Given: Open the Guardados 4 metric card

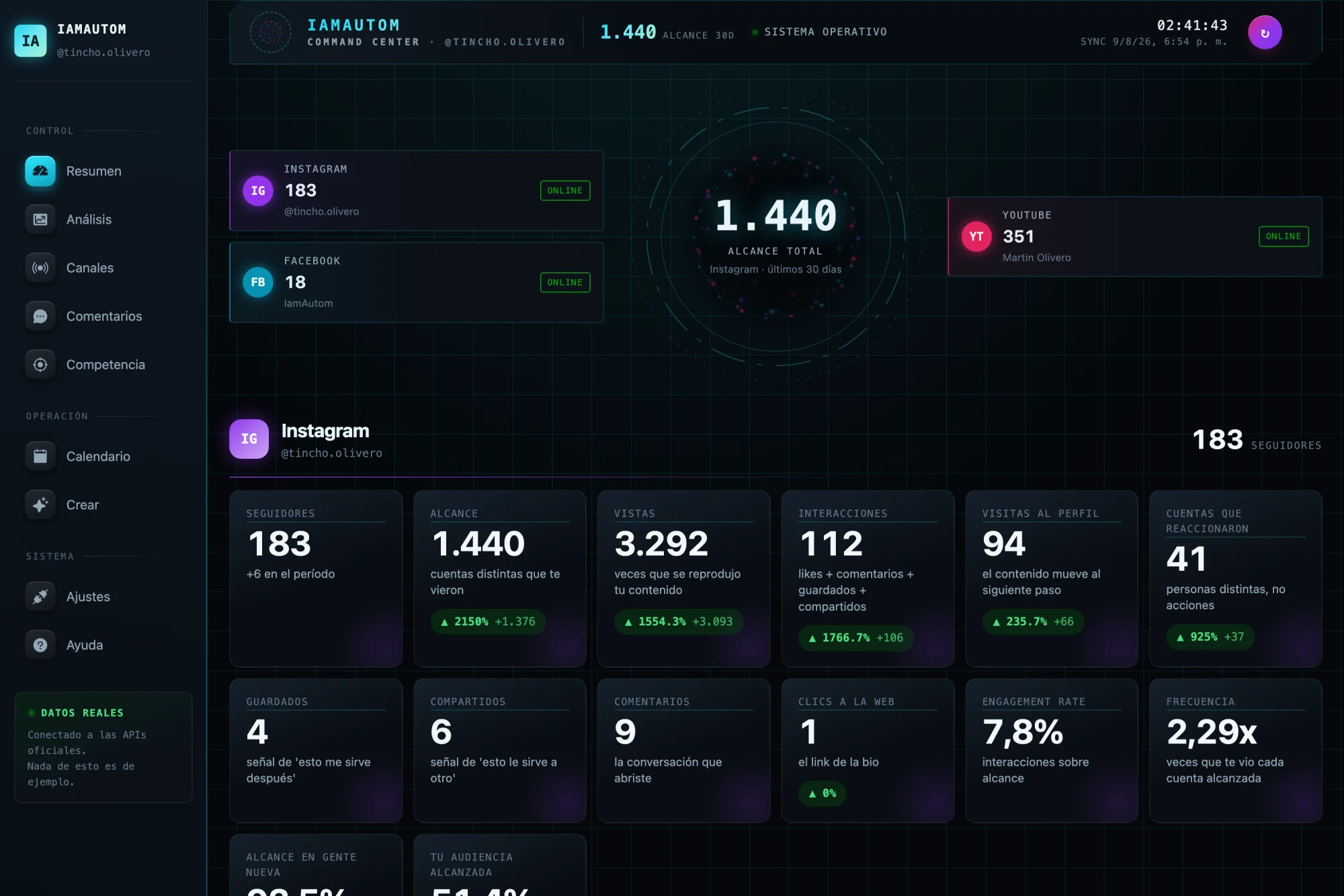Looking at the screenshot, I should [316, 751].
